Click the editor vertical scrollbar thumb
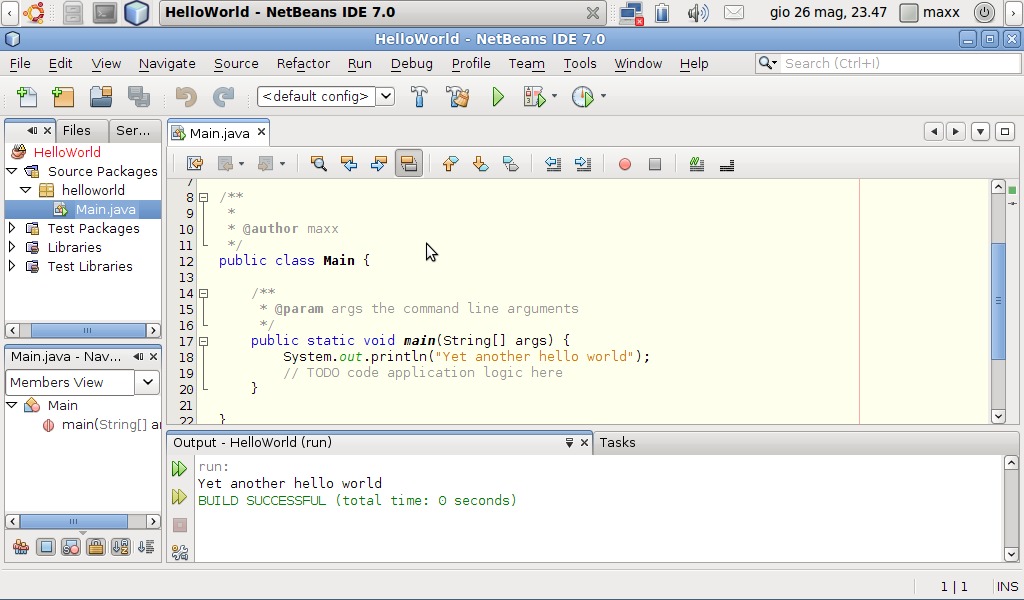Image resolution: width=1024 pixels, height=600 pixels. pos(998,301)
